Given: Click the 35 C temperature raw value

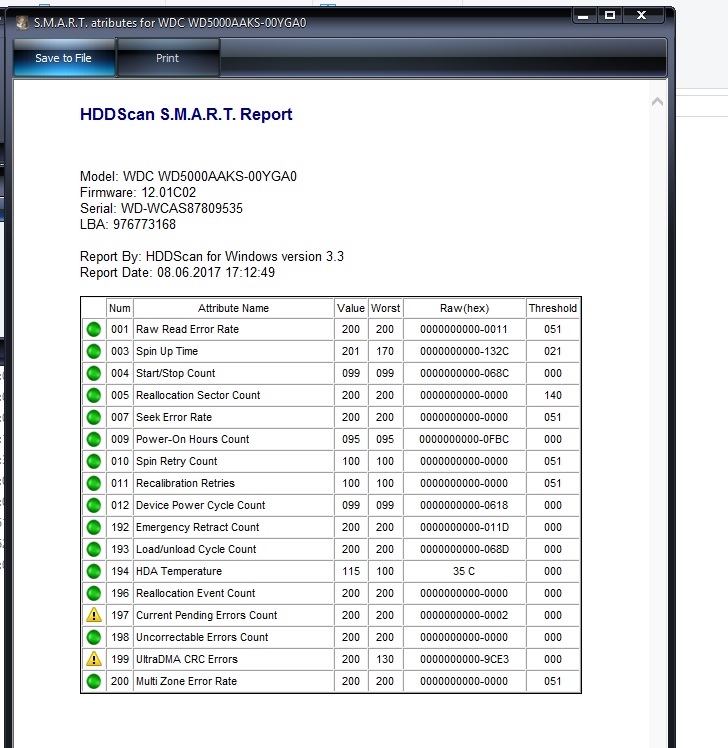Looking at the screenshot, I should [x=464, y=571].
